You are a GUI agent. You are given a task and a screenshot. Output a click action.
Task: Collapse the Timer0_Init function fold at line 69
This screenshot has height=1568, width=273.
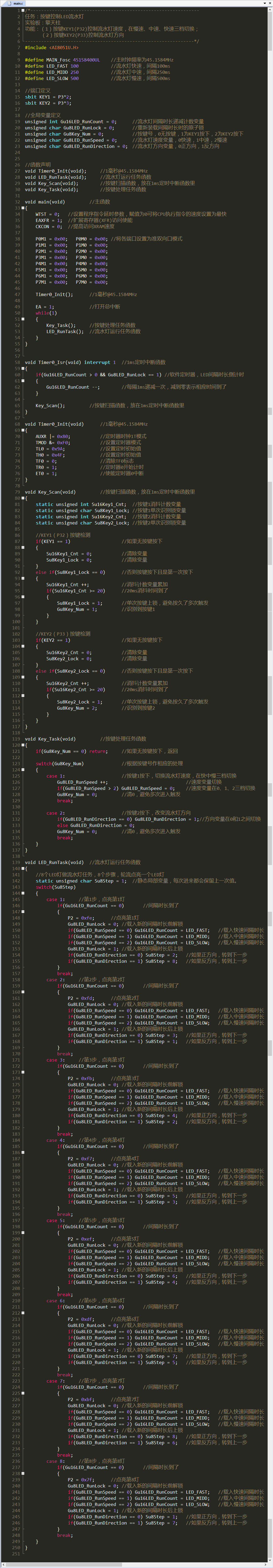[23, 430]
